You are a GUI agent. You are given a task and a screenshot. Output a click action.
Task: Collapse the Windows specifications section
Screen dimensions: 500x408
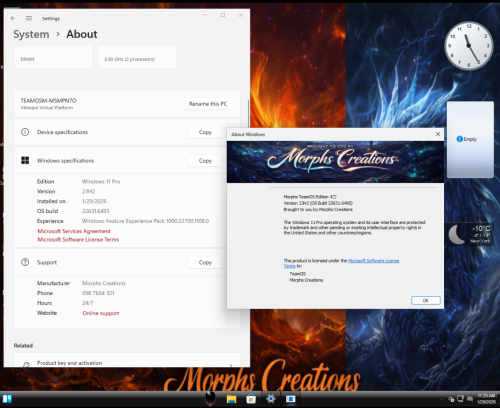click(x=127, y=161)
